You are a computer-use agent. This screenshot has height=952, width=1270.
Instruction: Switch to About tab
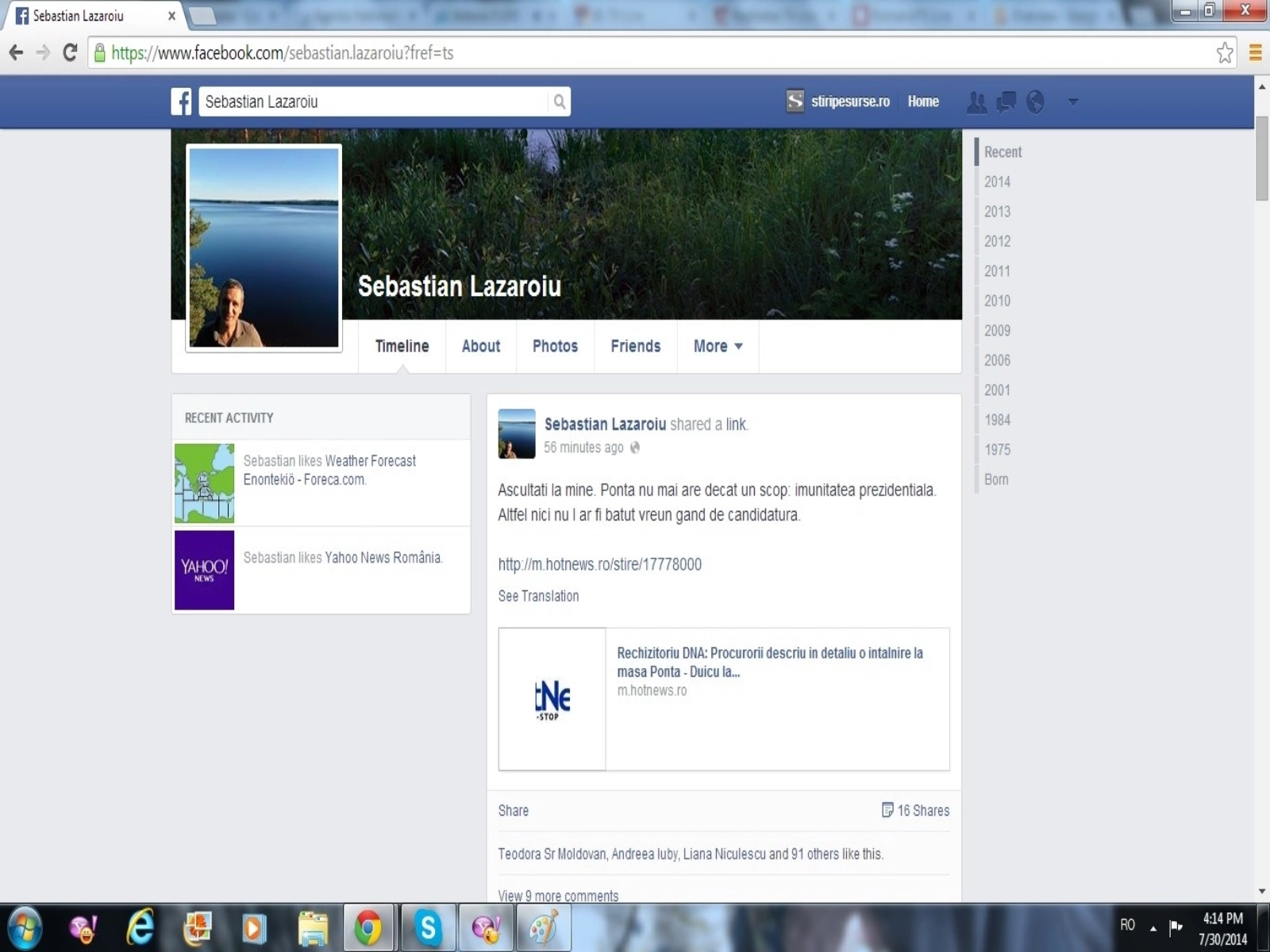tap(481, 346)
